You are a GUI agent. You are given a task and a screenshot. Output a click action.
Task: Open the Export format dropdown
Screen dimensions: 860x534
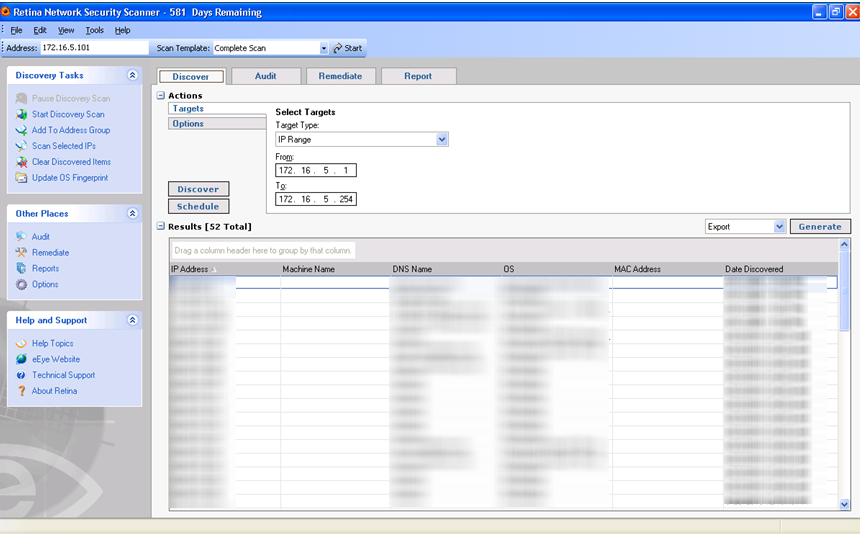click(x=779, y=226)
